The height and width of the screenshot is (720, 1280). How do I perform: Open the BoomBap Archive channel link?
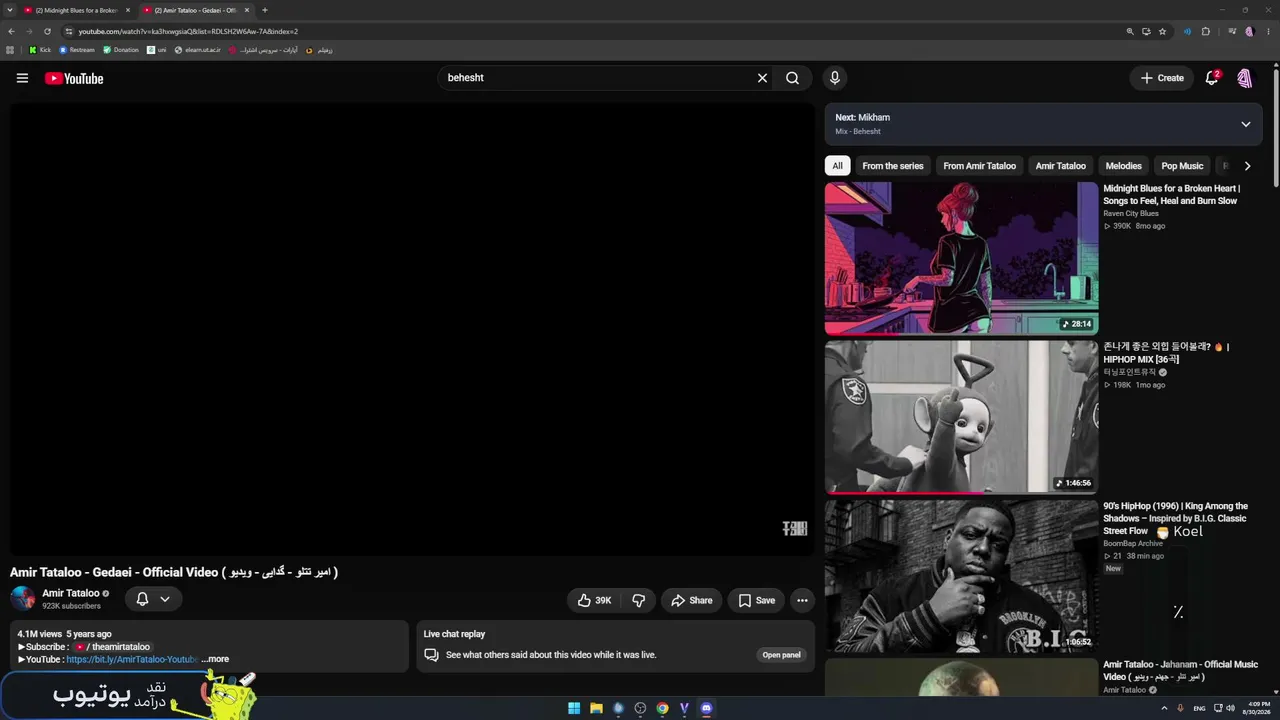[x=1133, y=544]
